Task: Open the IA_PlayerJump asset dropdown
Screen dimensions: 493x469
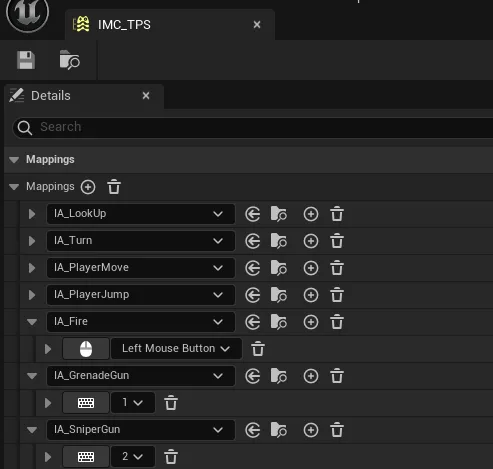Action: pyautogui.click(x=141, y=295)
